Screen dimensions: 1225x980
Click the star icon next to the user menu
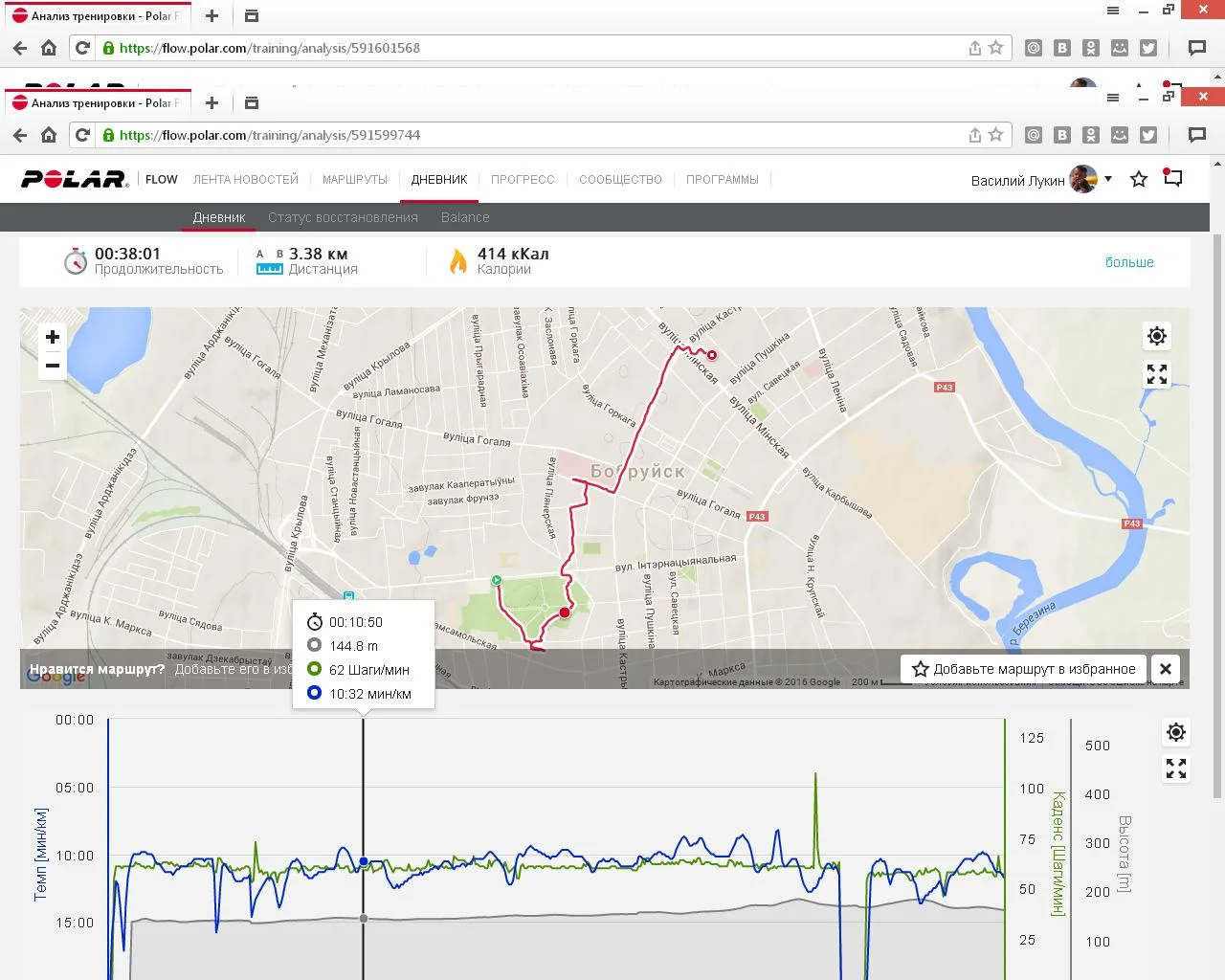[x=1139, y=179]
